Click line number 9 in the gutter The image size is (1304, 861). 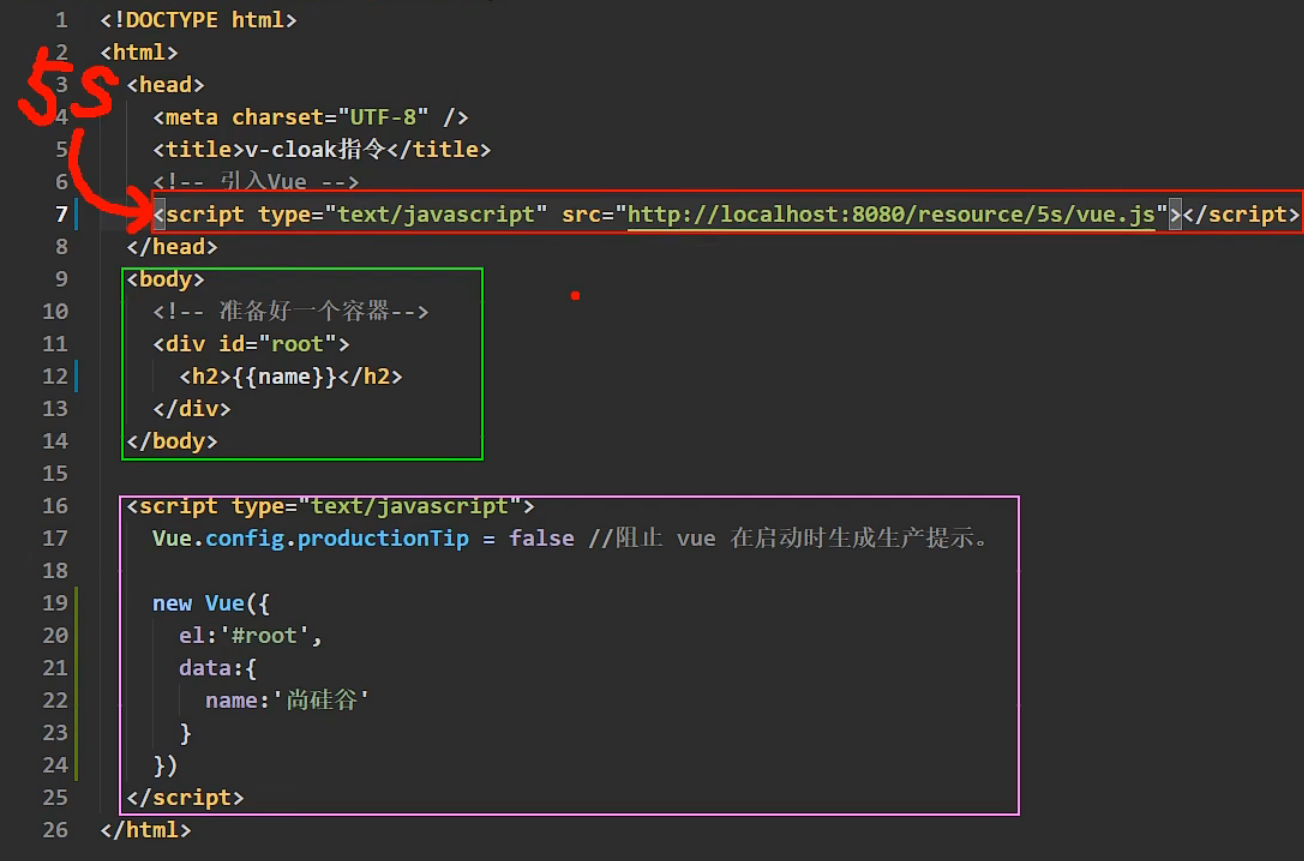pos(62,279)
